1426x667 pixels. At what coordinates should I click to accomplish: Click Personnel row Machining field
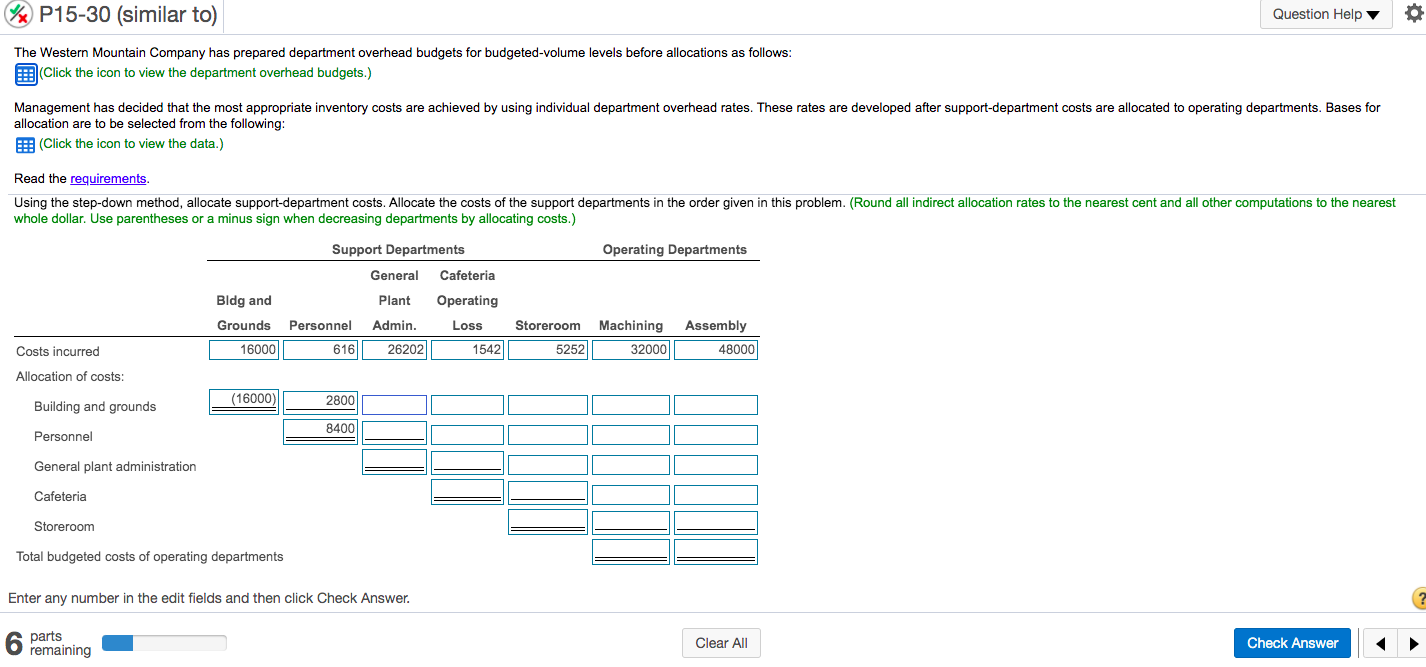pos(631,435)
